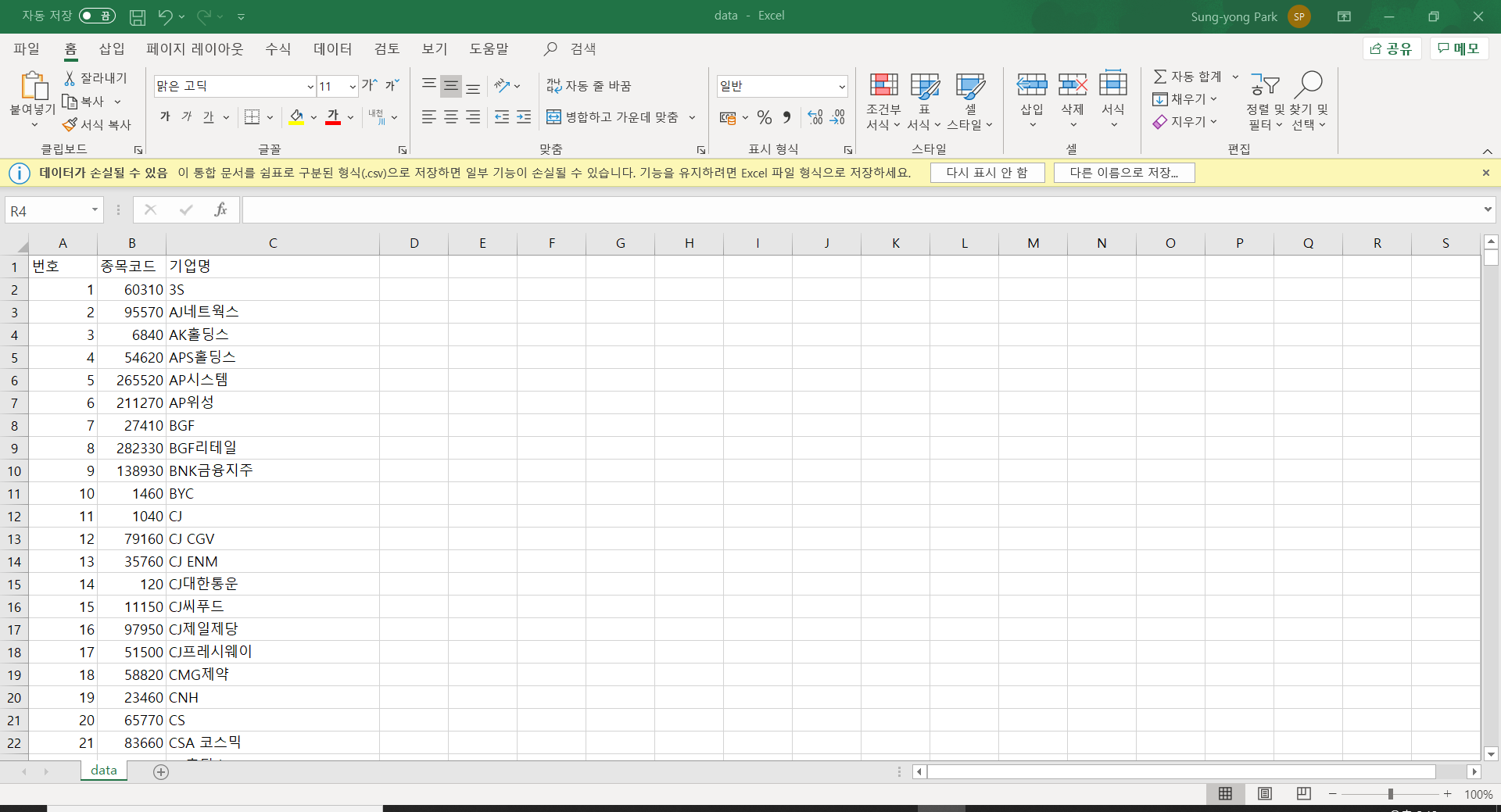Increase font size with 가^ icon
The height and width of the screenshot is (812, 1501).
click(x=369, y=85)
